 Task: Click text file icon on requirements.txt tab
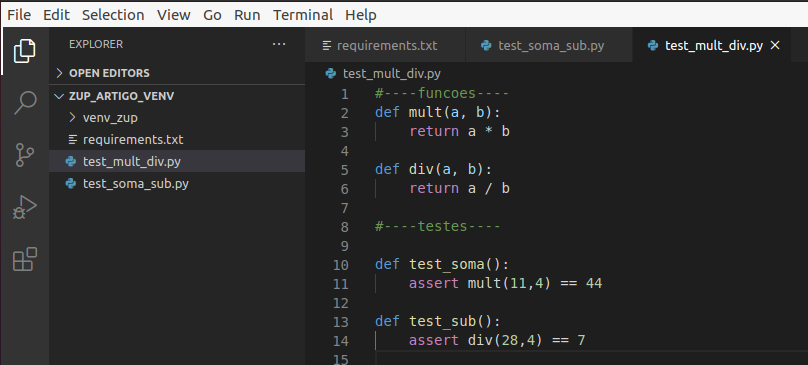pyautogui.click(x=327, y=45)
